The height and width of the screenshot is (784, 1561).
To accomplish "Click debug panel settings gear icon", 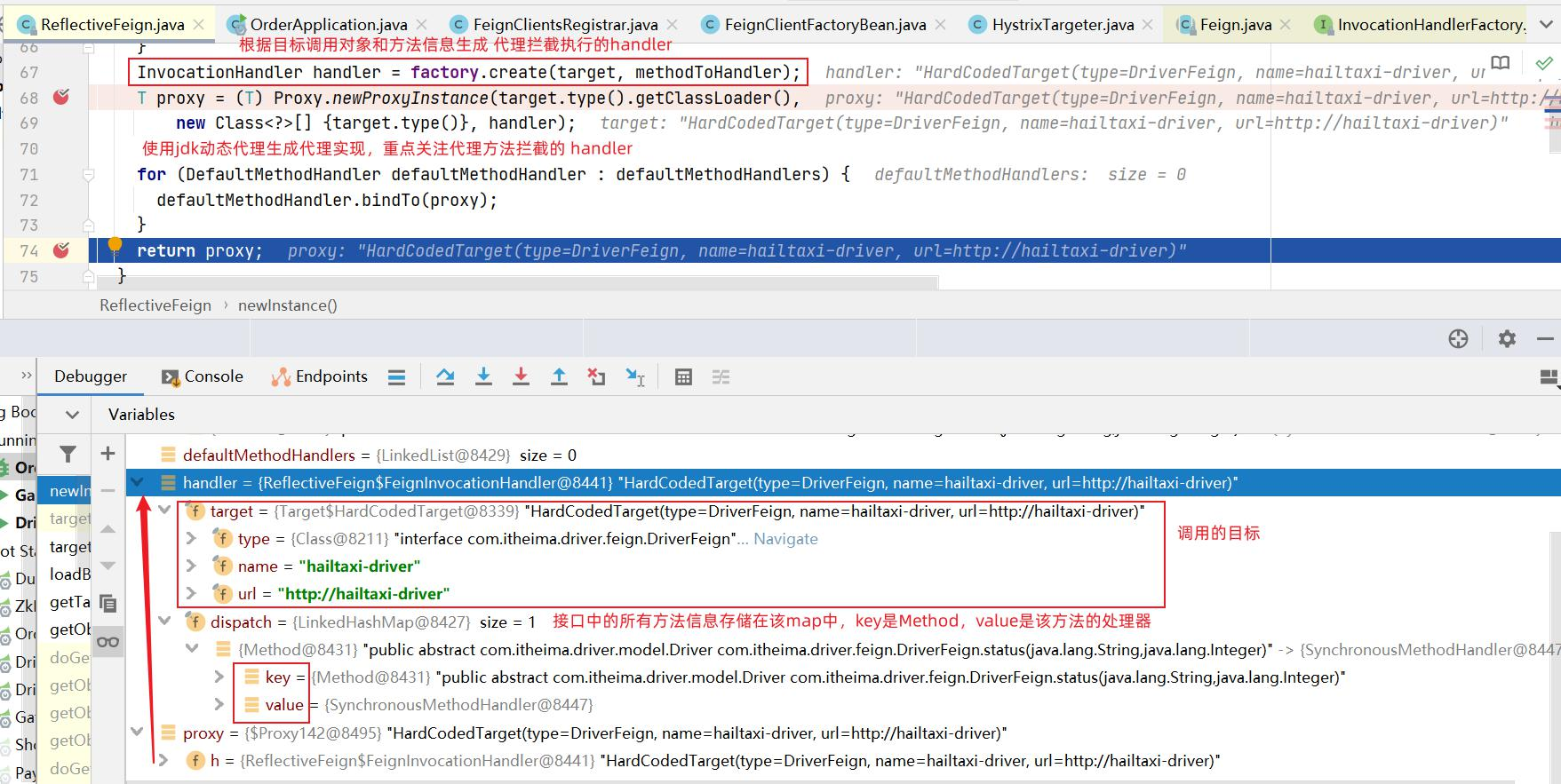I will pyautogui.click(x=1507, y=338).
